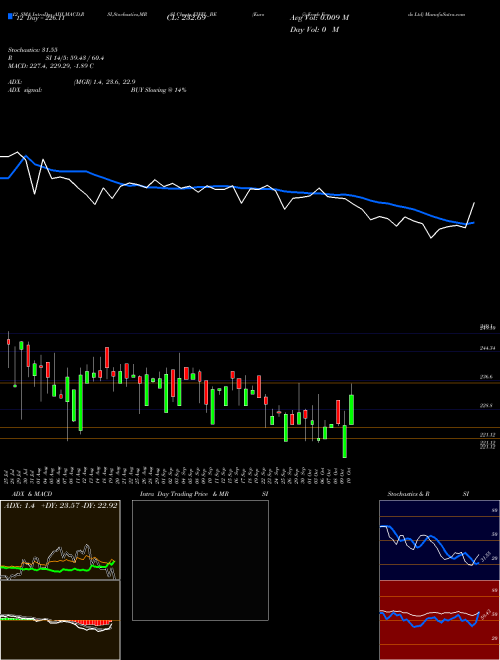
Task: Click the CL: 232.69 closing price text
Action: click(186, 18)
